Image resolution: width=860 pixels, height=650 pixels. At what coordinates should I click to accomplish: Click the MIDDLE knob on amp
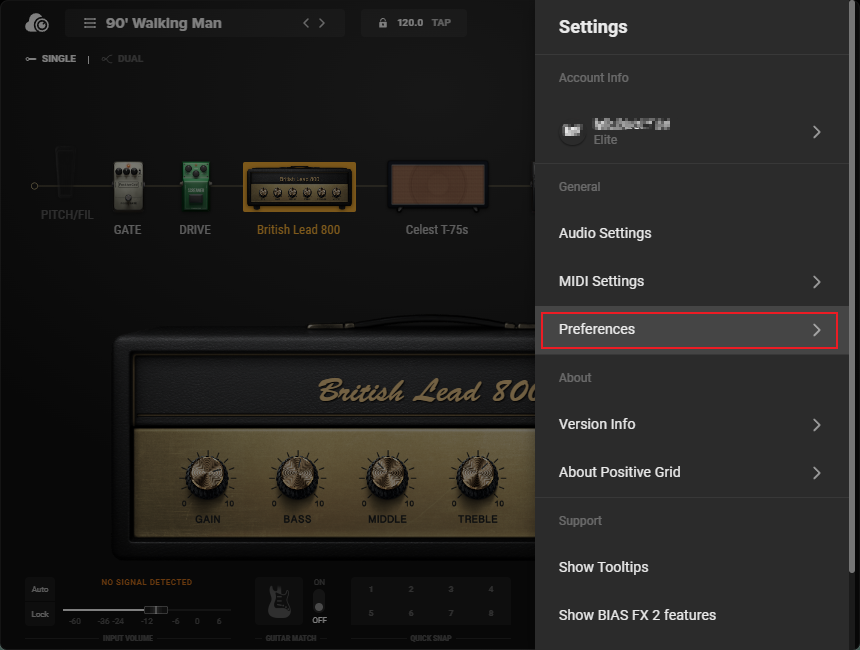pos(387,476)
